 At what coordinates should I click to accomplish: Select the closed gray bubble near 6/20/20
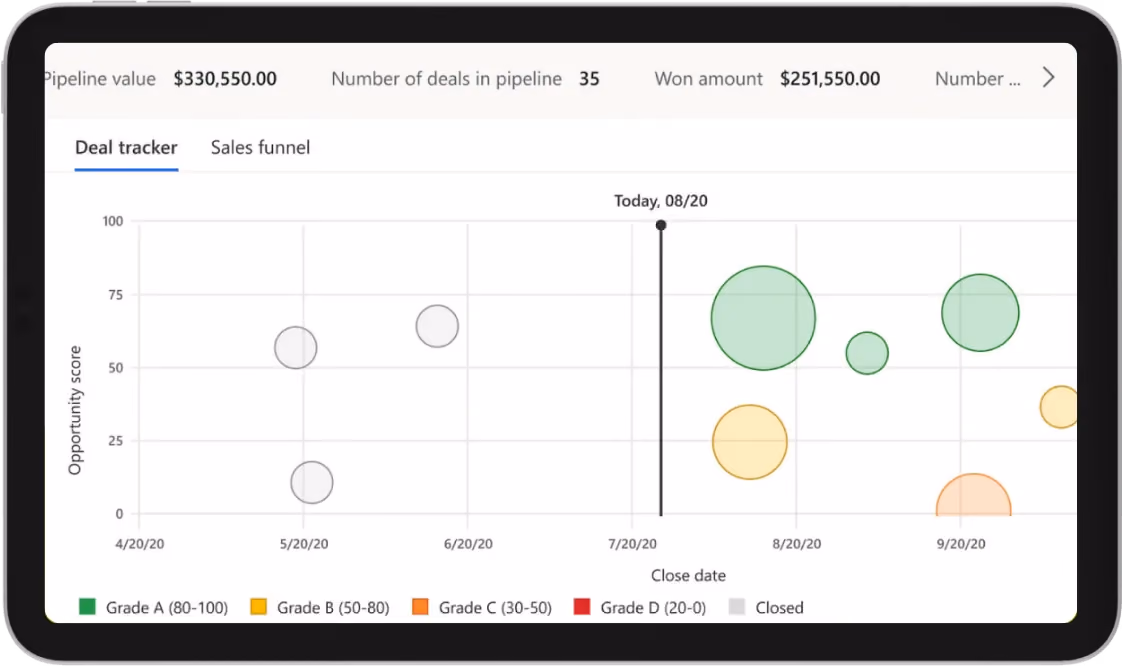pyautogui.click(x=436, y=326)
